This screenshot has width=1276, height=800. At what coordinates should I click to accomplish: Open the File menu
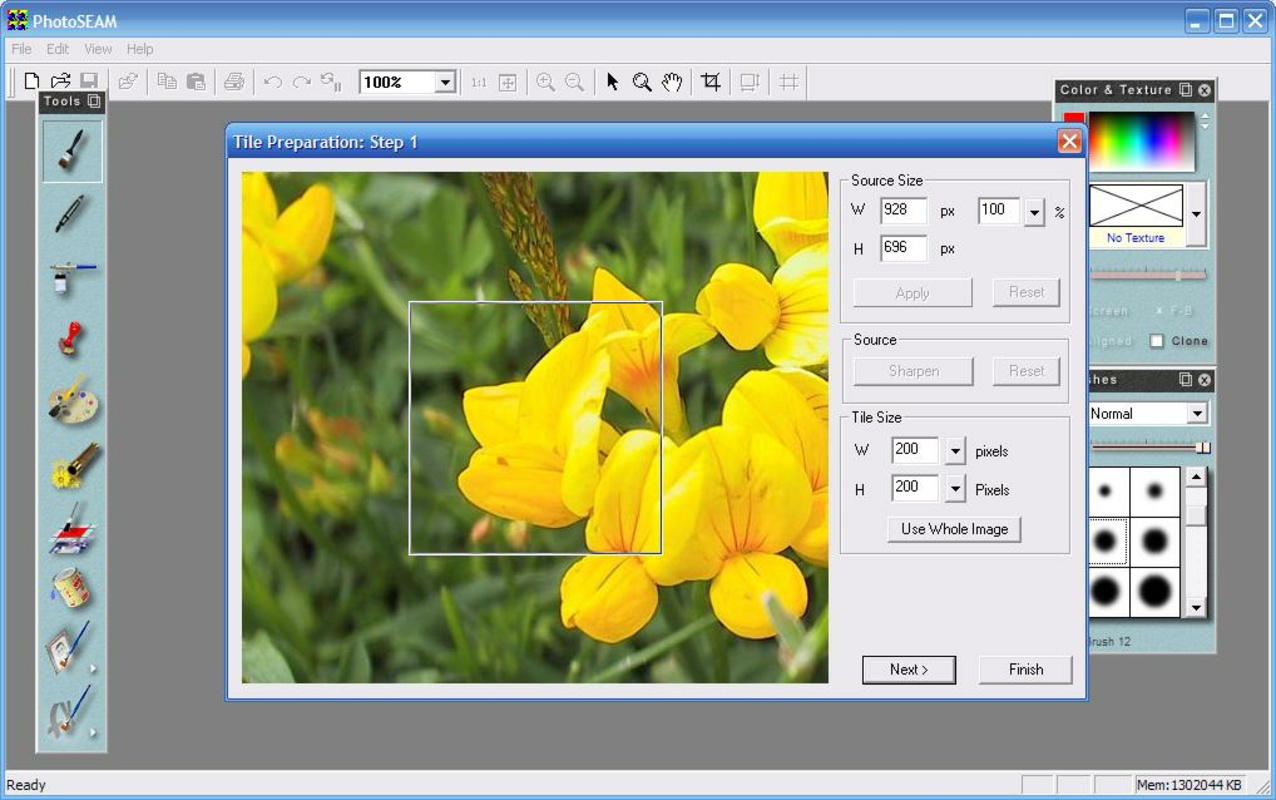pyautogui.click(x=21, y=48)
